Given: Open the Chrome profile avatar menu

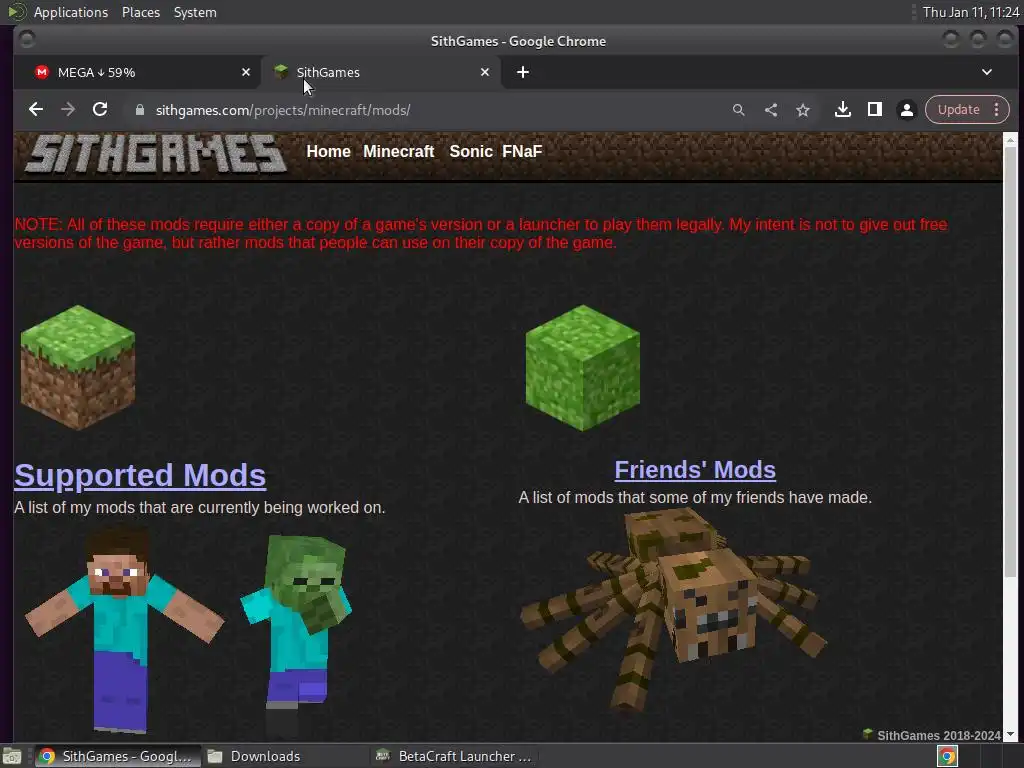Looking at the screenshot, I should 906,110.
